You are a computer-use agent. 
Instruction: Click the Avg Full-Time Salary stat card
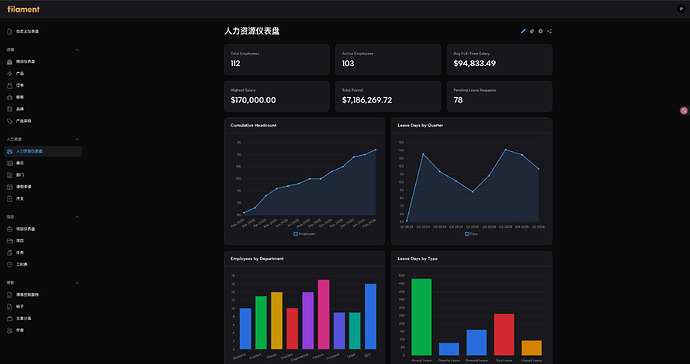pos(499,59)
